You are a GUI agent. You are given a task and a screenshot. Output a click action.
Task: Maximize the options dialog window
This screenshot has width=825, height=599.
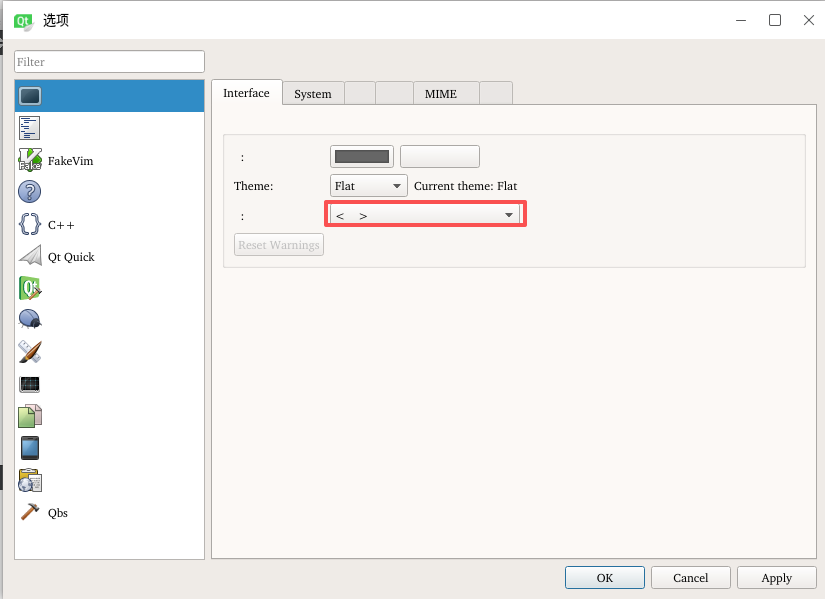coord(775,20)
